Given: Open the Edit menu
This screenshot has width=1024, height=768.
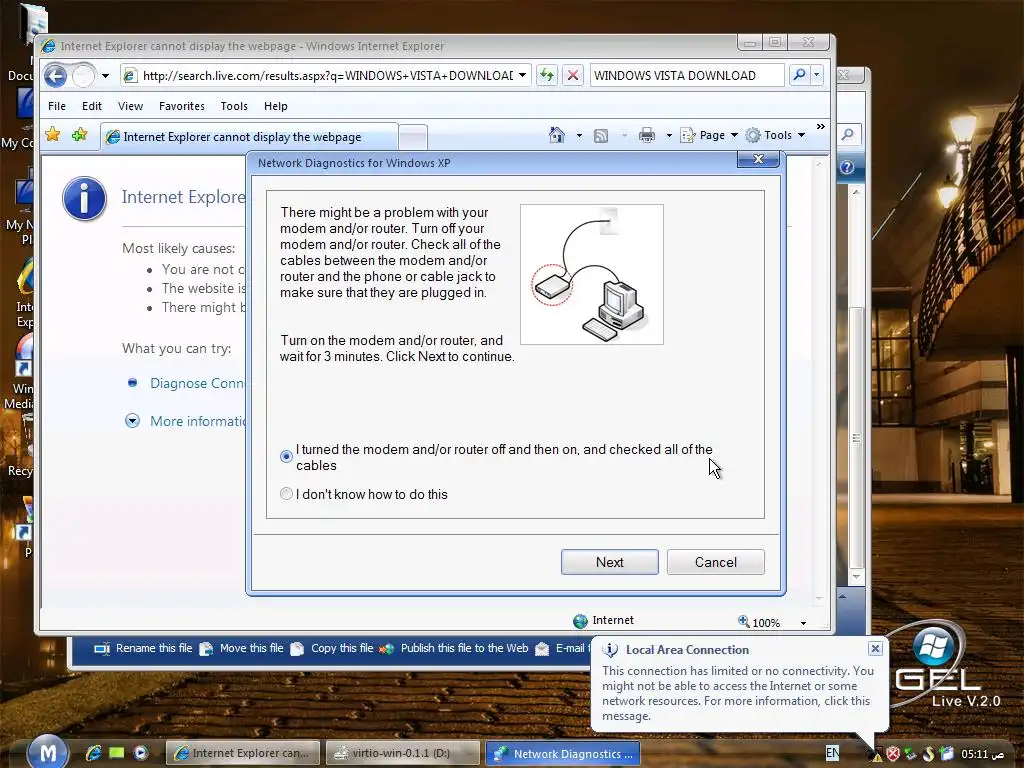Looking at the screenshot, I should 91,106.
